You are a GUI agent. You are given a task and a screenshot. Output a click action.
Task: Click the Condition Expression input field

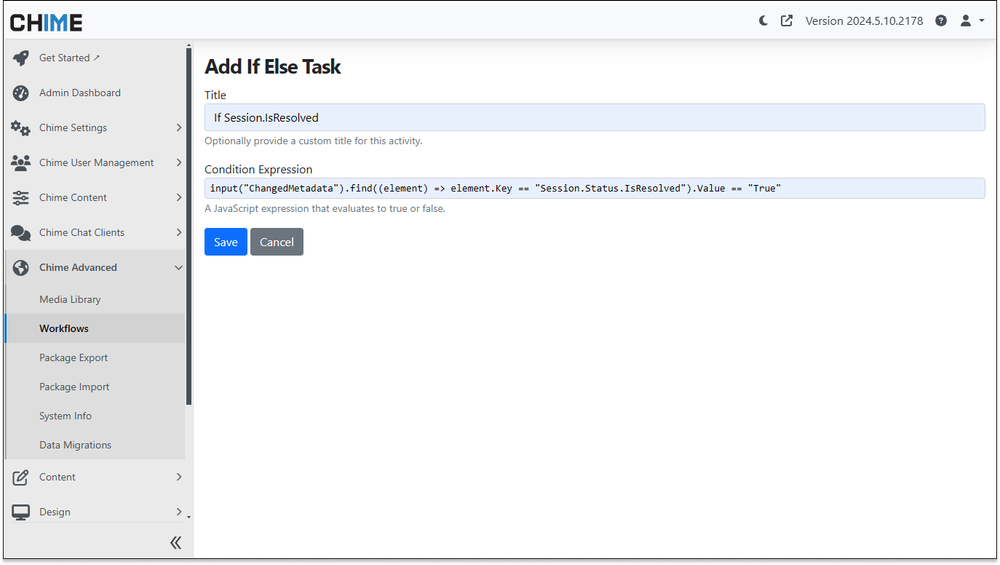(x=594, y=188)
